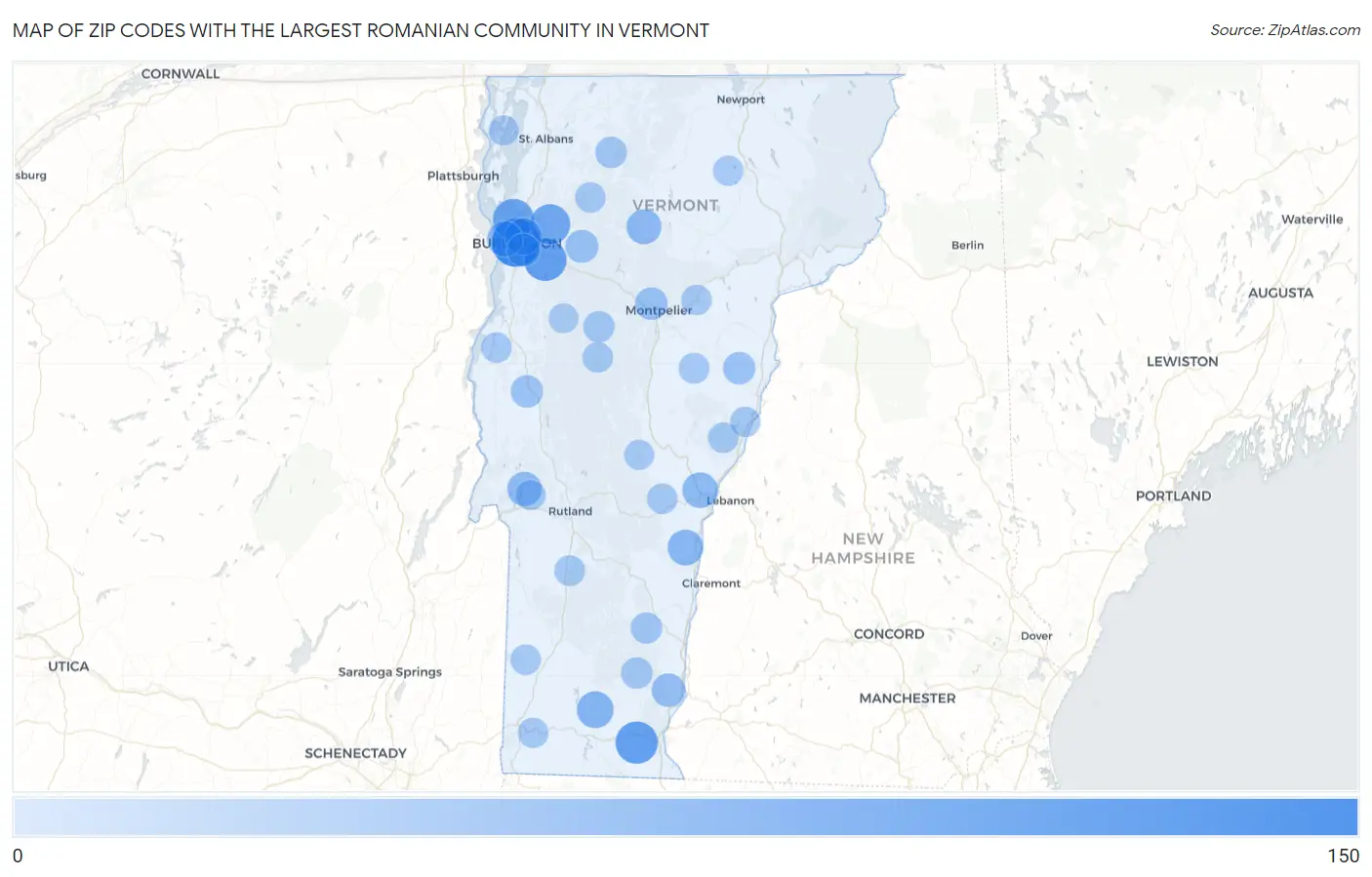Click the AUGUSTA city label

coord(1280,293)
